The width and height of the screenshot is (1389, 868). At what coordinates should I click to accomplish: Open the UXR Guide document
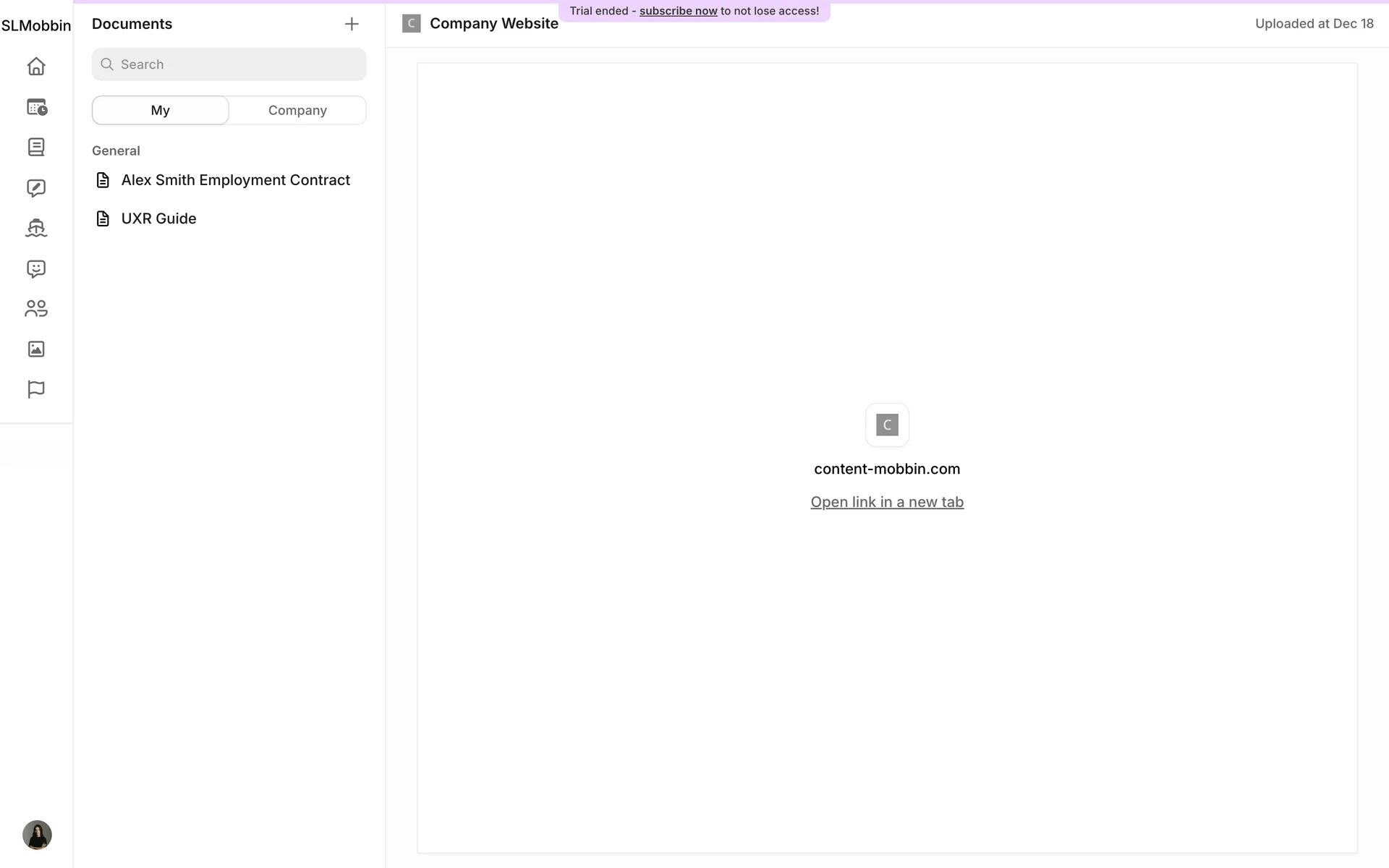(x=158, y=218)
